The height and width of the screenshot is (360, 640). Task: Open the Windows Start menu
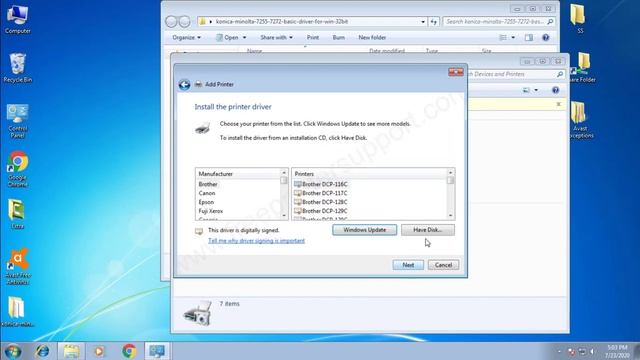coord(12,351)
